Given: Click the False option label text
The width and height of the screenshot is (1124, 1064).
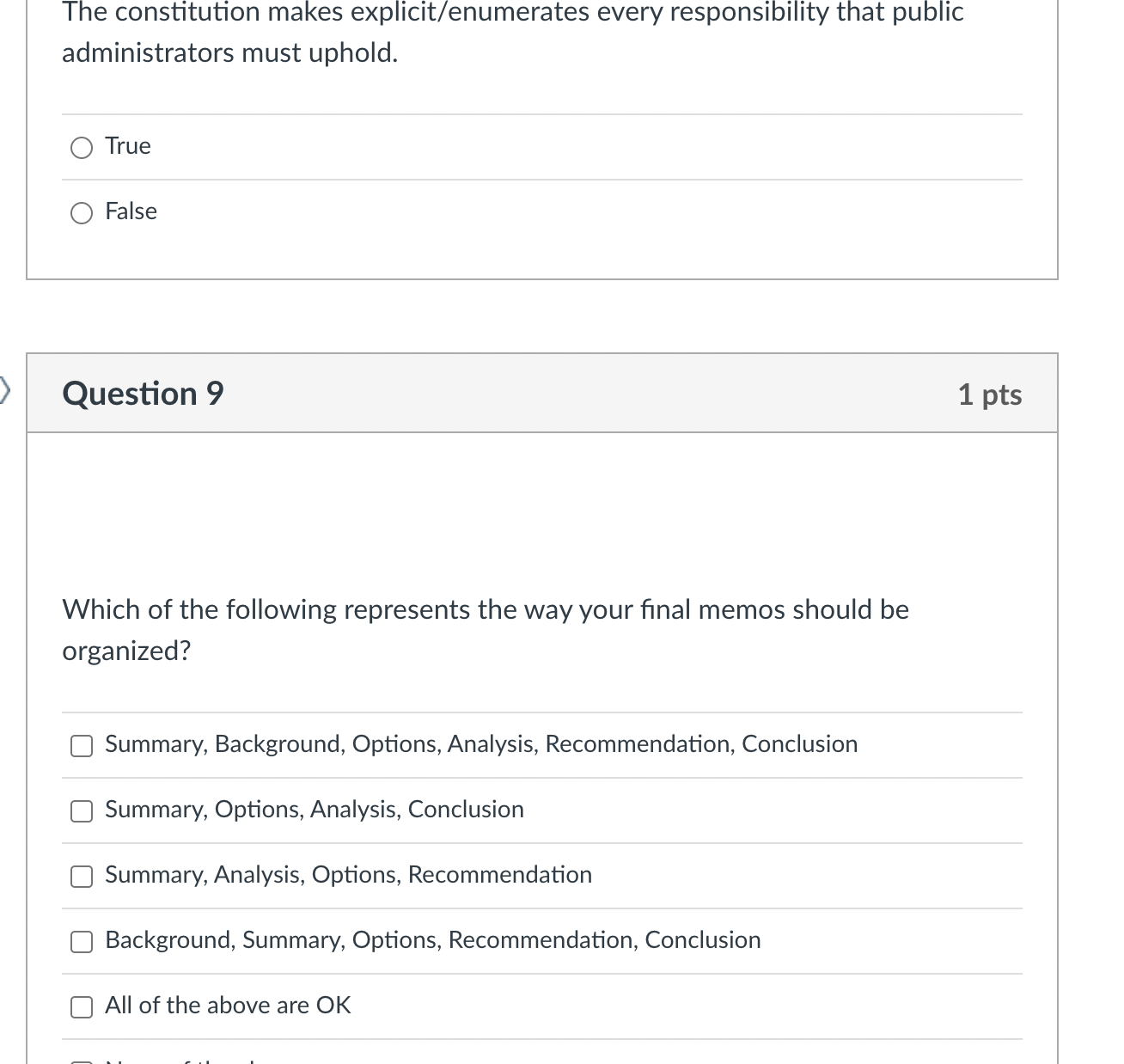Looking at the screenshot, I should 131,211.
